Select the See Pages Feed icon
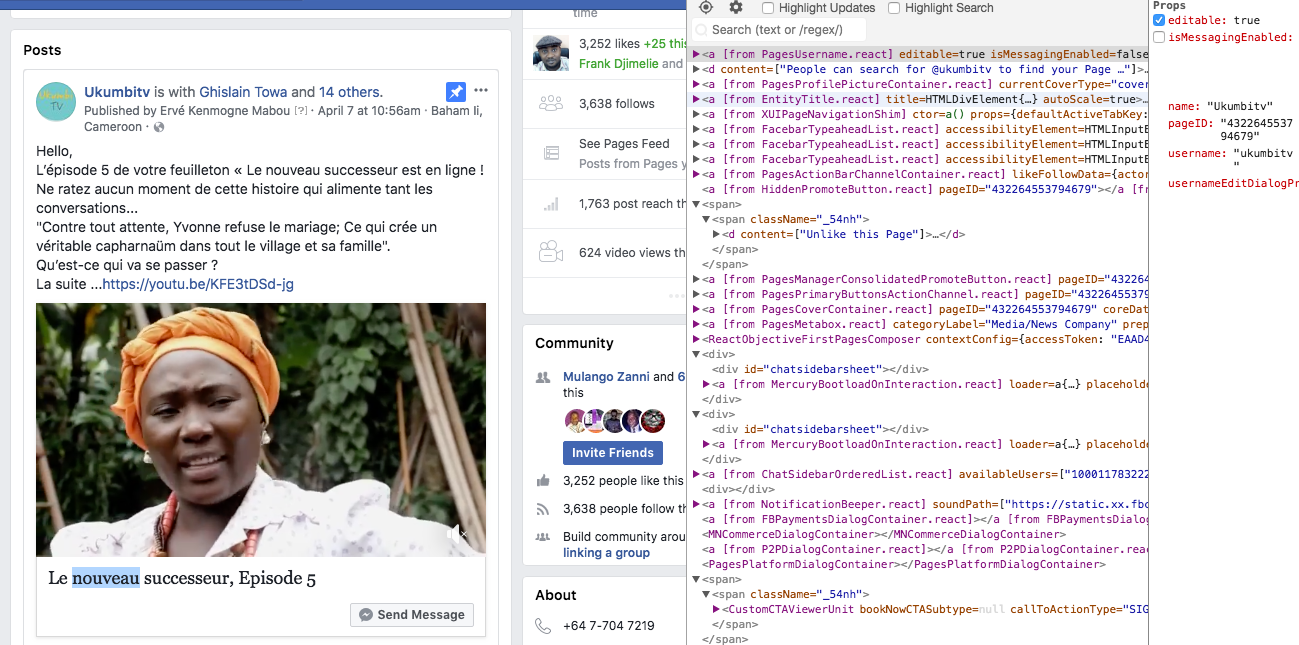 tap(552, 152)
